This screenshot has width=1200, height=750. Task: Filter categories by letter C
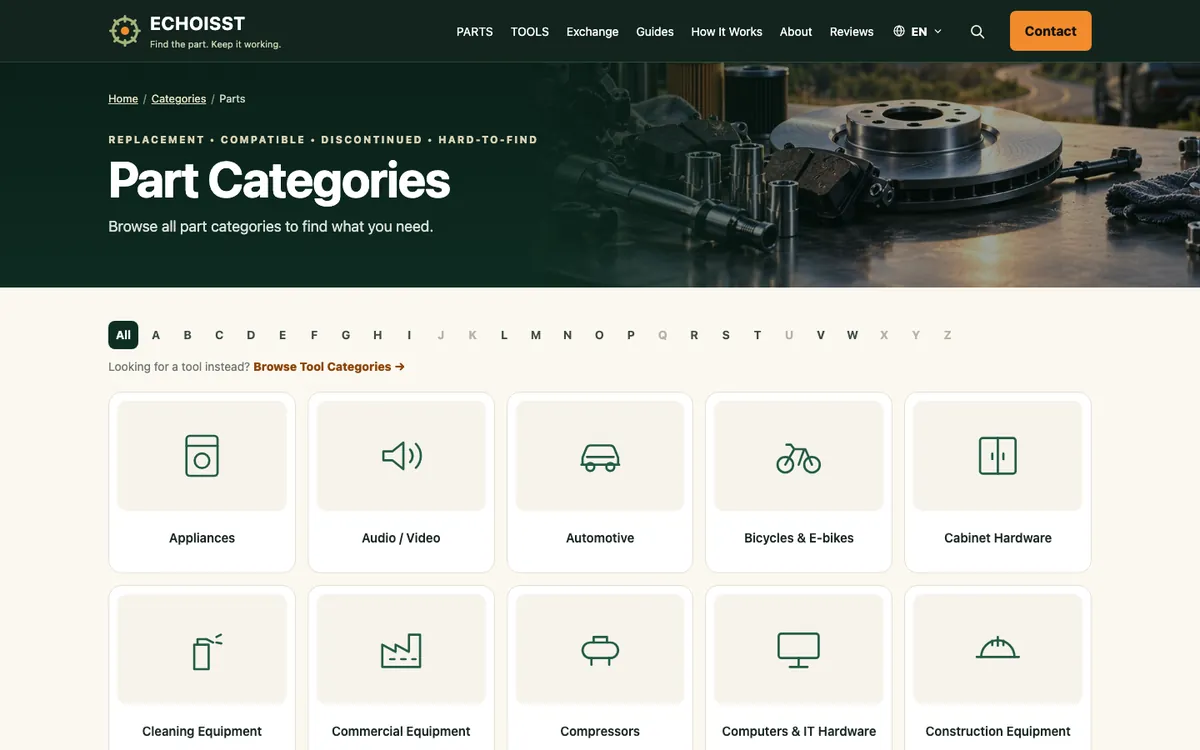[x=219, y=335]
